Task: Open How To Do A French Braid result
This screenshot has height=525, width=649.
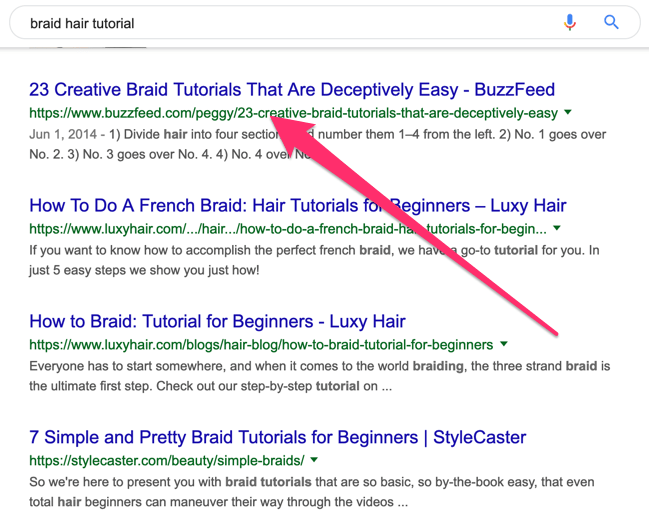Action: click(298, 205)
